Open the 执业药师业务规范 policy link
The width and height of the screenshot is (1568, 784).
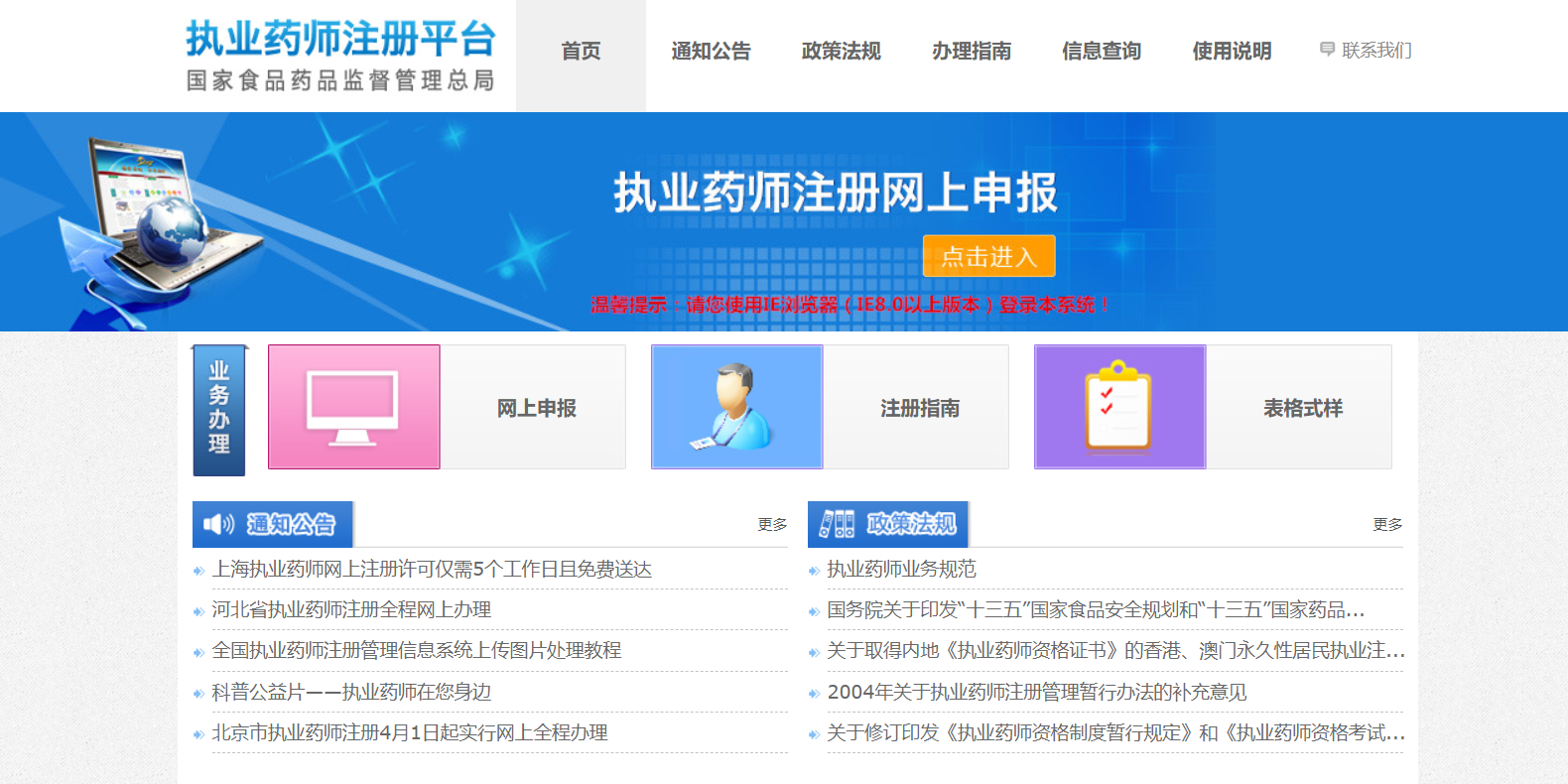pyautogui.click(x=901, y=569)
